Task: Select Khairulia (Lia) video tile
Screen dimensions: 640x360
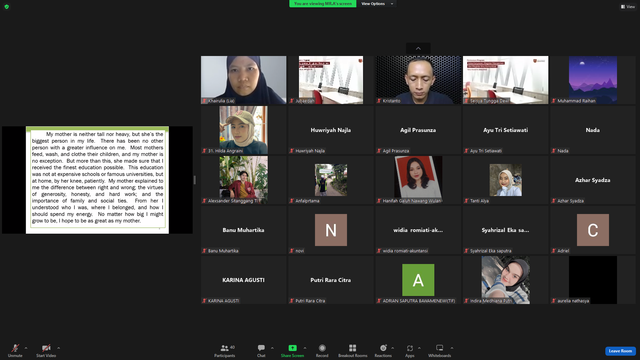Action: [244, 80]
